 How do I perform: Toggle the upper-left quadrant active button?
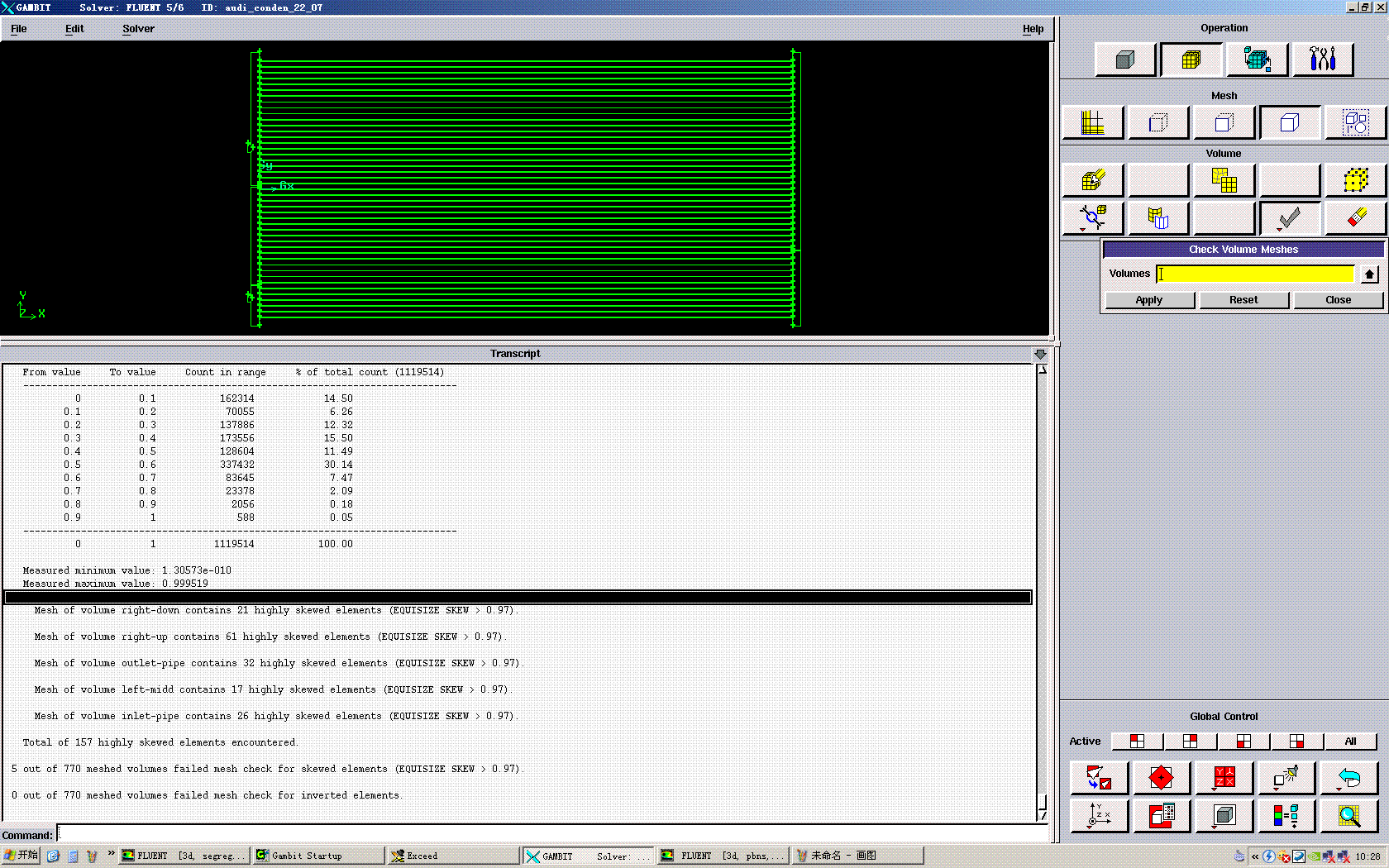1137,742
